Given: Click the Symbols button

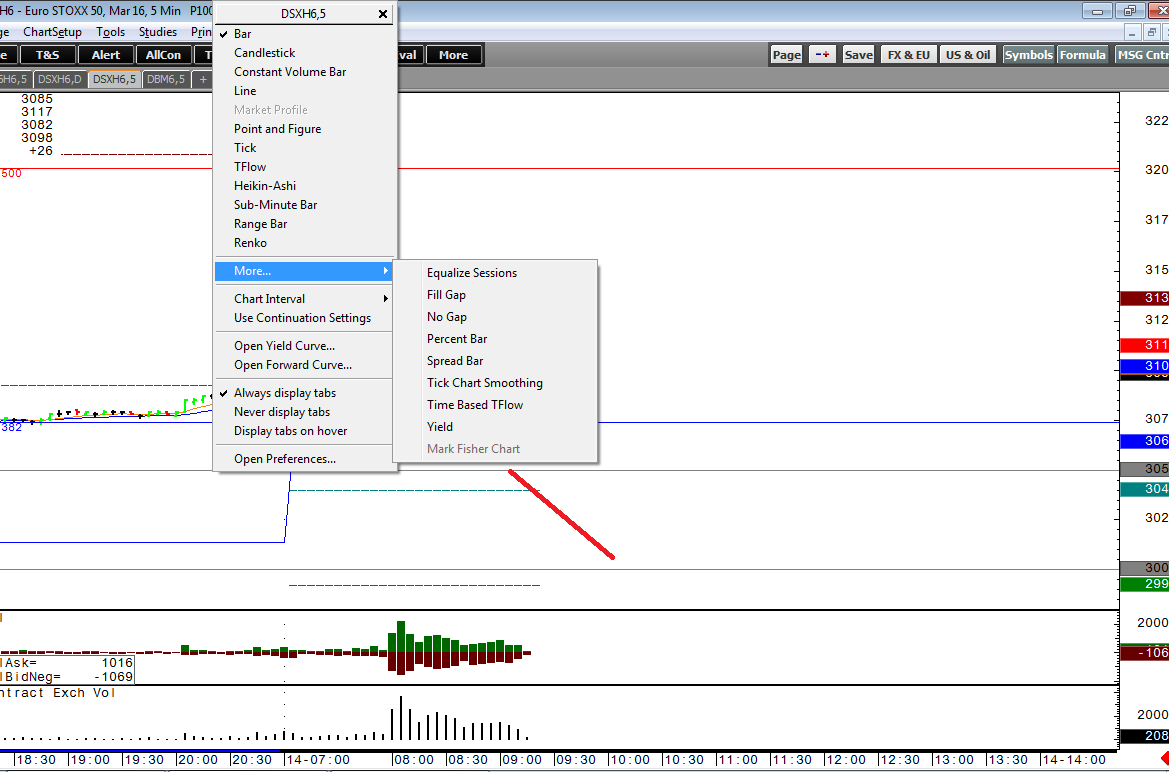Looking at the screenshot, I should 1029,54.
